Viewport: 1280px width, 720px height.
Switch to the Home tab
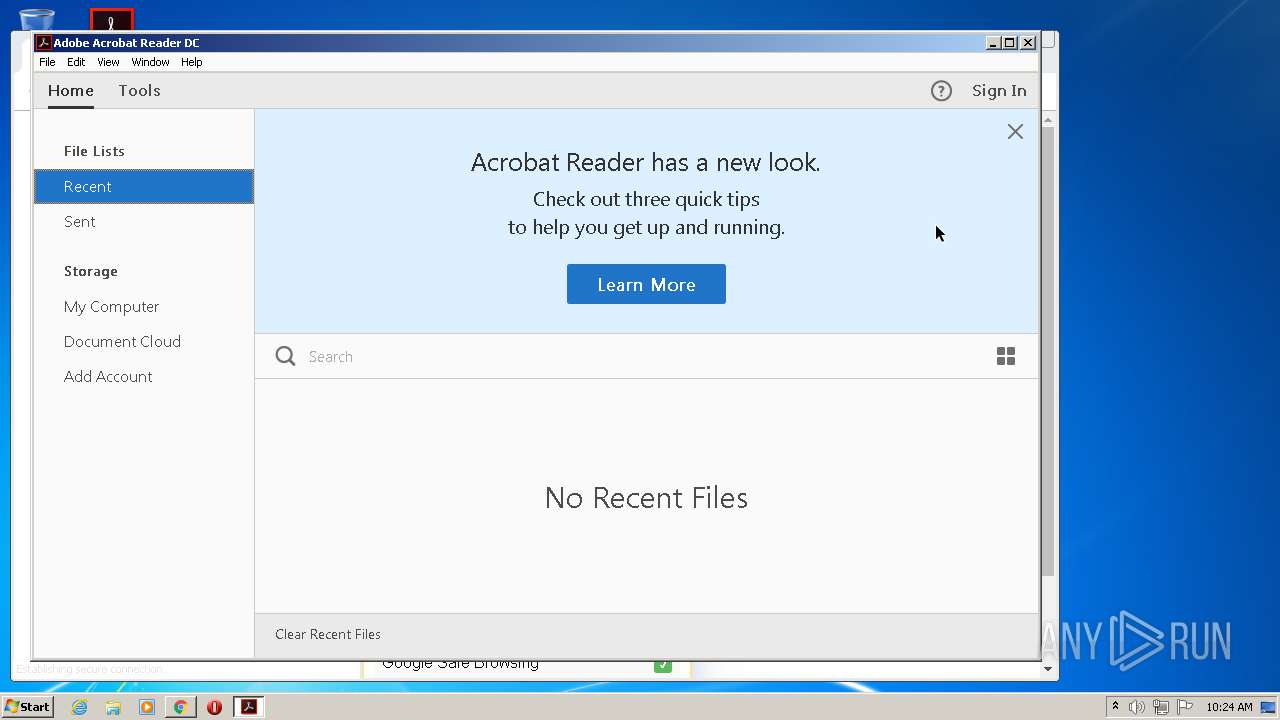coord(71,90)
